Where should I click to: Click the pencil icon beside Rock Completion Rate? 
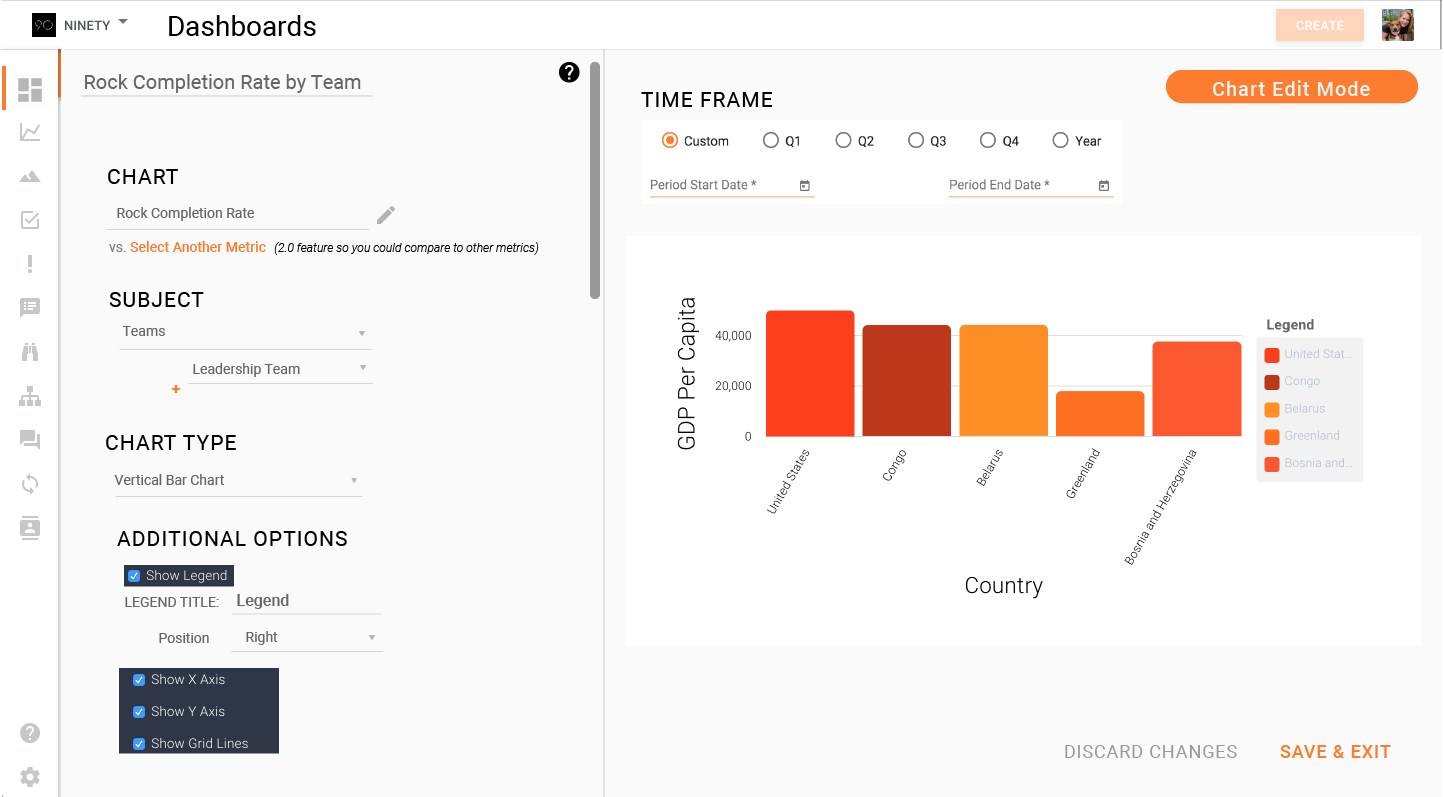[x=386, y=215]
